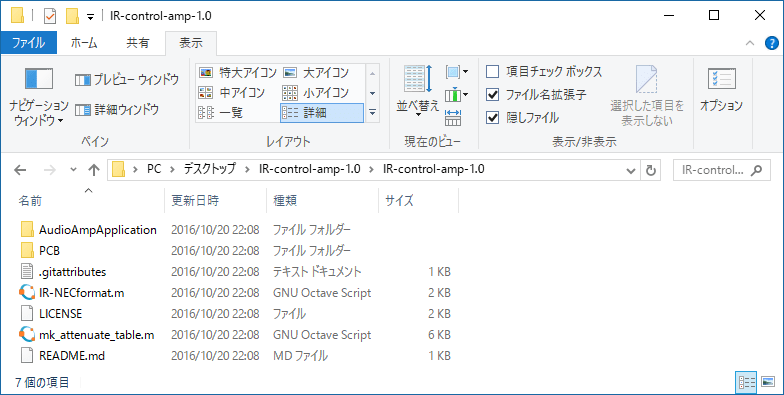Sort by Size (サイズ) column header
Screen dimensions: 784x395
pos(400,201)
